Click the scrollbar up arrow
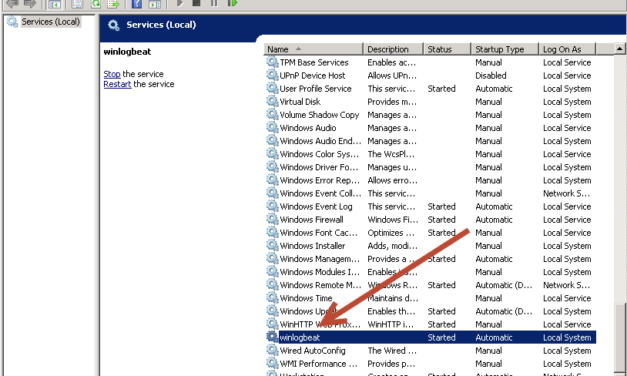Image resolution: width=627 pixels, height=376 pixels. tap(619, 49)
